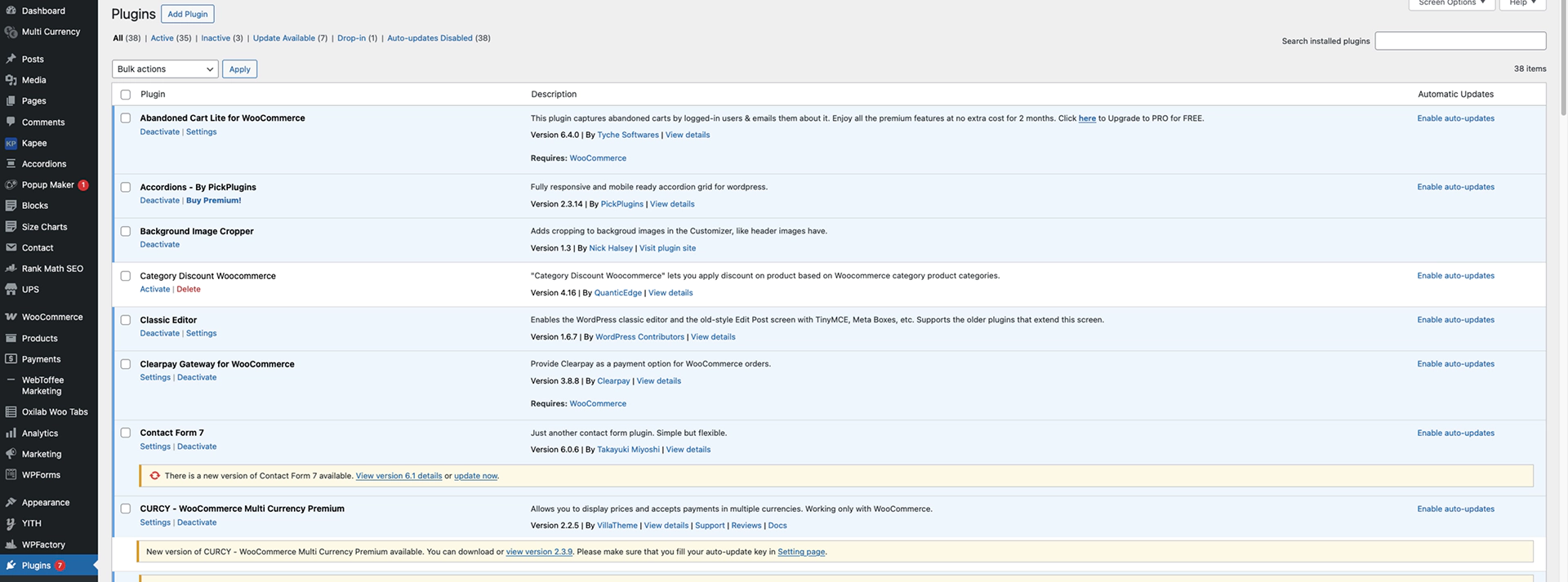Select Background Image Cropper checkbox

[126, 232]
